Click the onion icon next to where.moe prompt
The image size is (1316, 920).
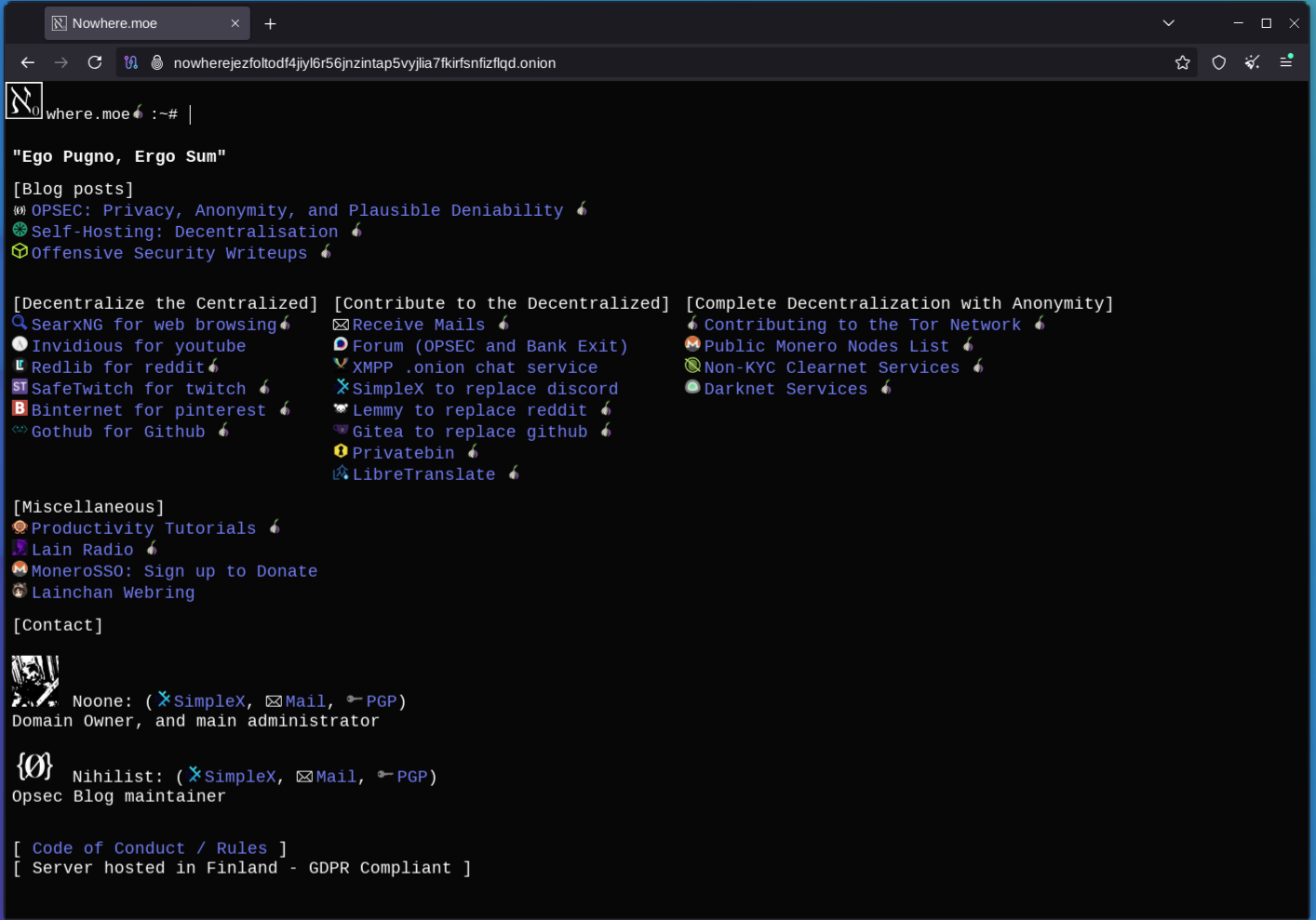click(x=138, y=113)
